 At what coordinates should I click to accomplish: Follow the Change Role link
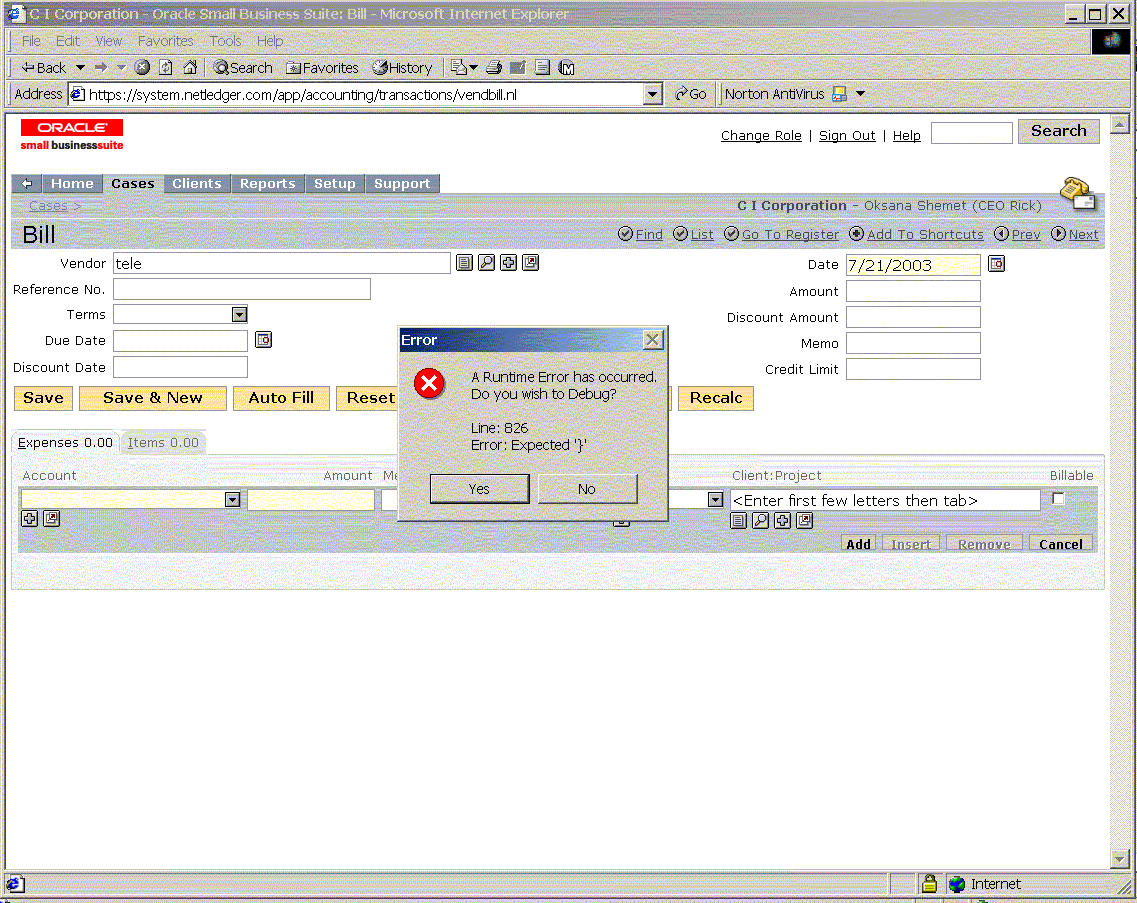click(x=761, y=136)
